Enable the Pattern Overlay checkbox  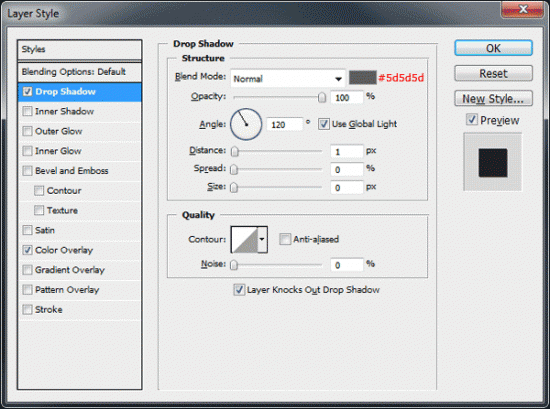[27, 290]
